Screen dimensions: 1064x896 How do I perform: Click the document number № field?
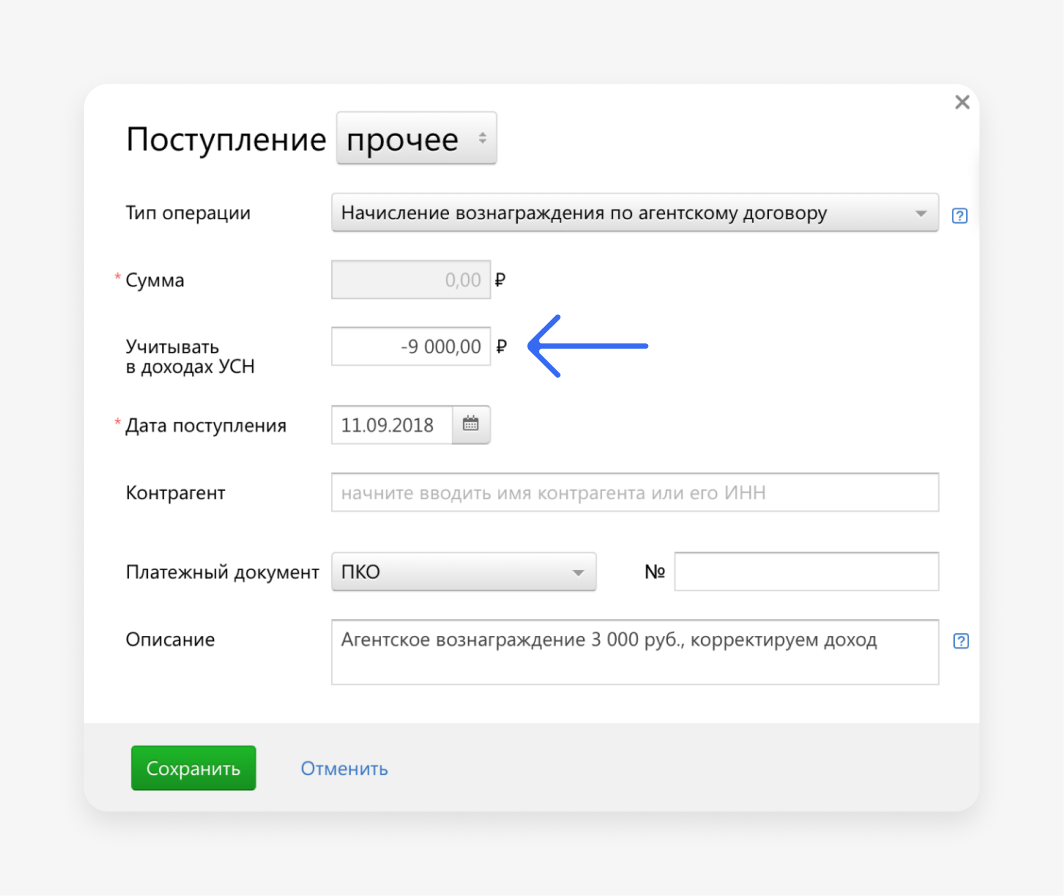[806, 572]
